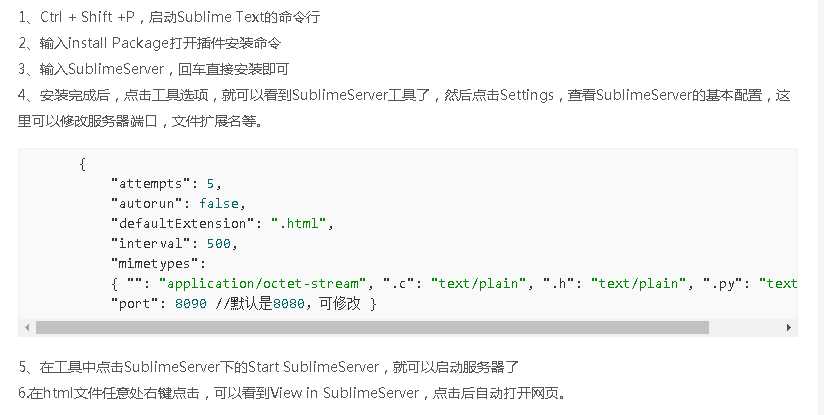Click step 3 text about entering SublimeServer

click(153, 69)
